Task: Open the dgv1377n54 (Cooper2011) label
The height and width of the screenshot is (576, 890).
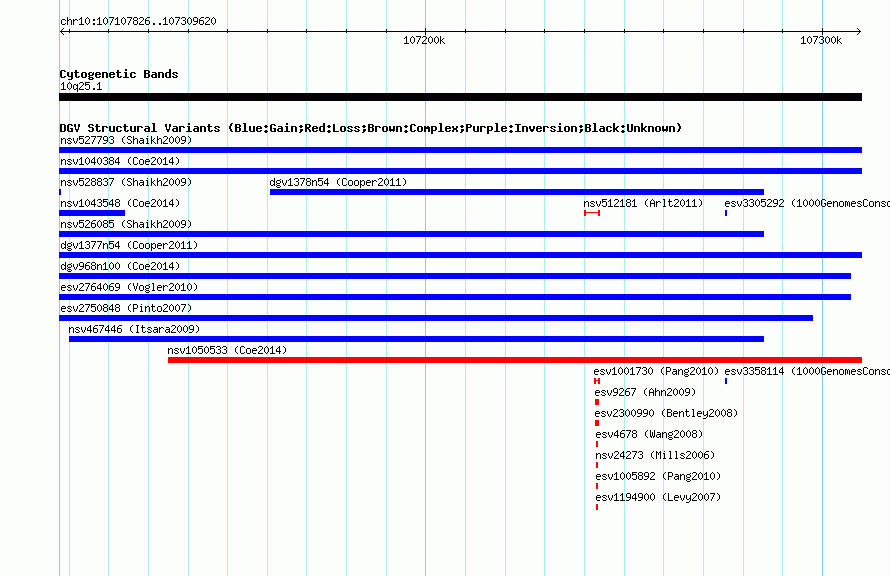Action: (129, 245)
